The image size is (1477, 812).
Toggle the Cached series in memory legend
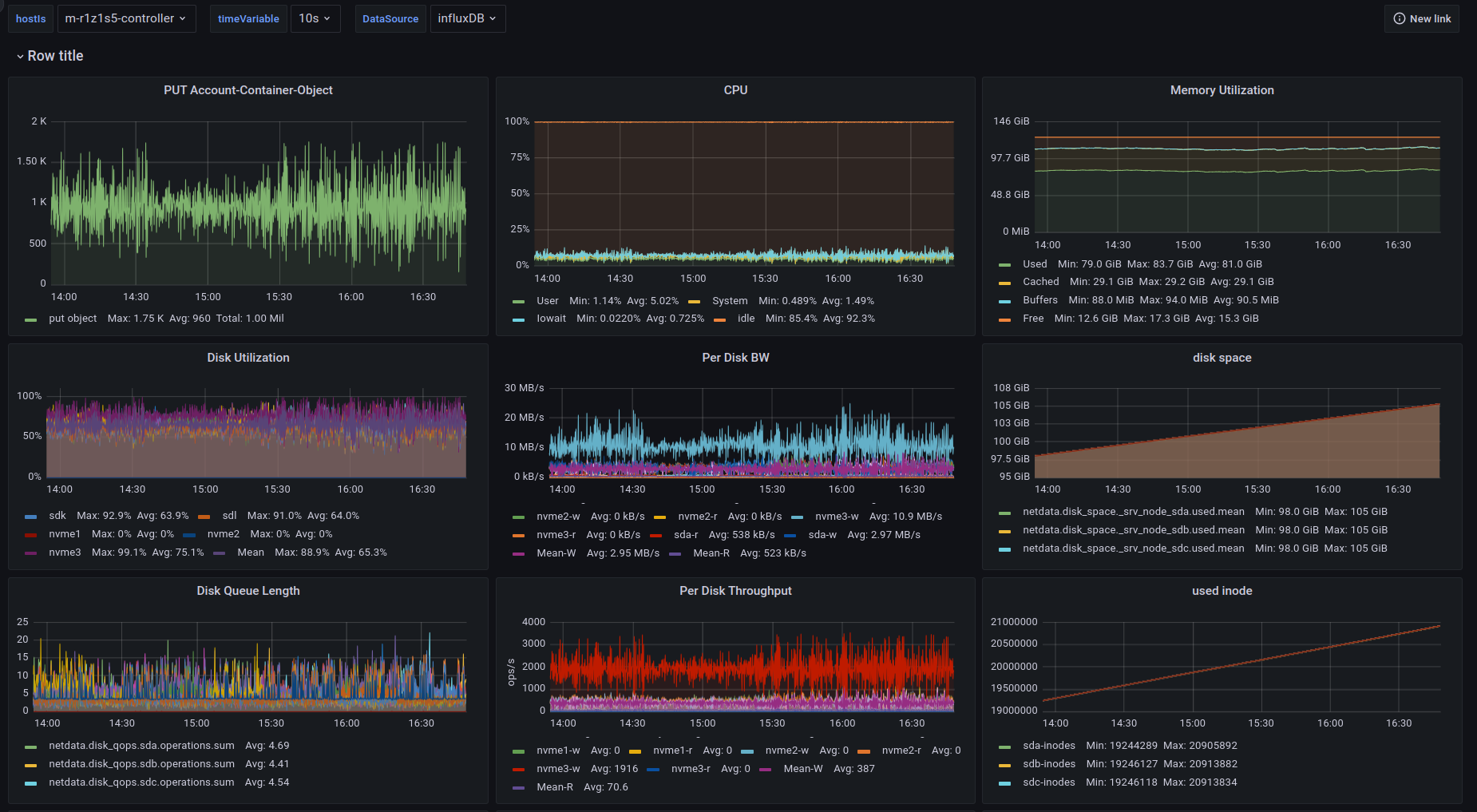[1040, 282]
